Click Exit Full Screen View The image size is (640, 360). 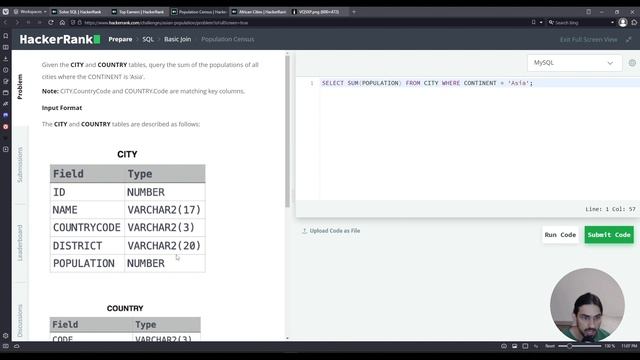[589, 40]
